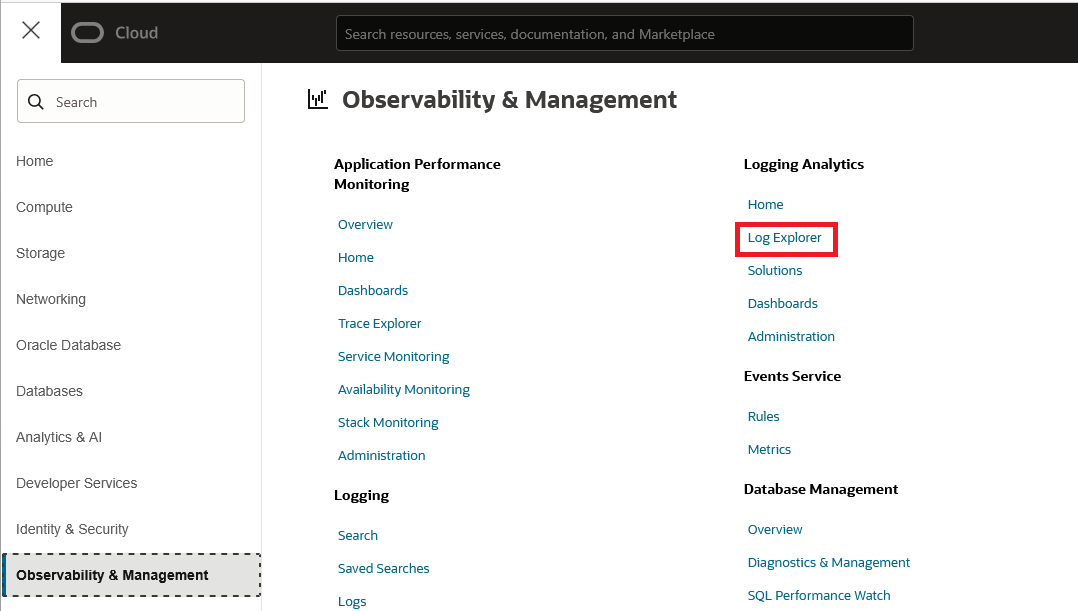Open Search under Logging

(x=358, y=535)
